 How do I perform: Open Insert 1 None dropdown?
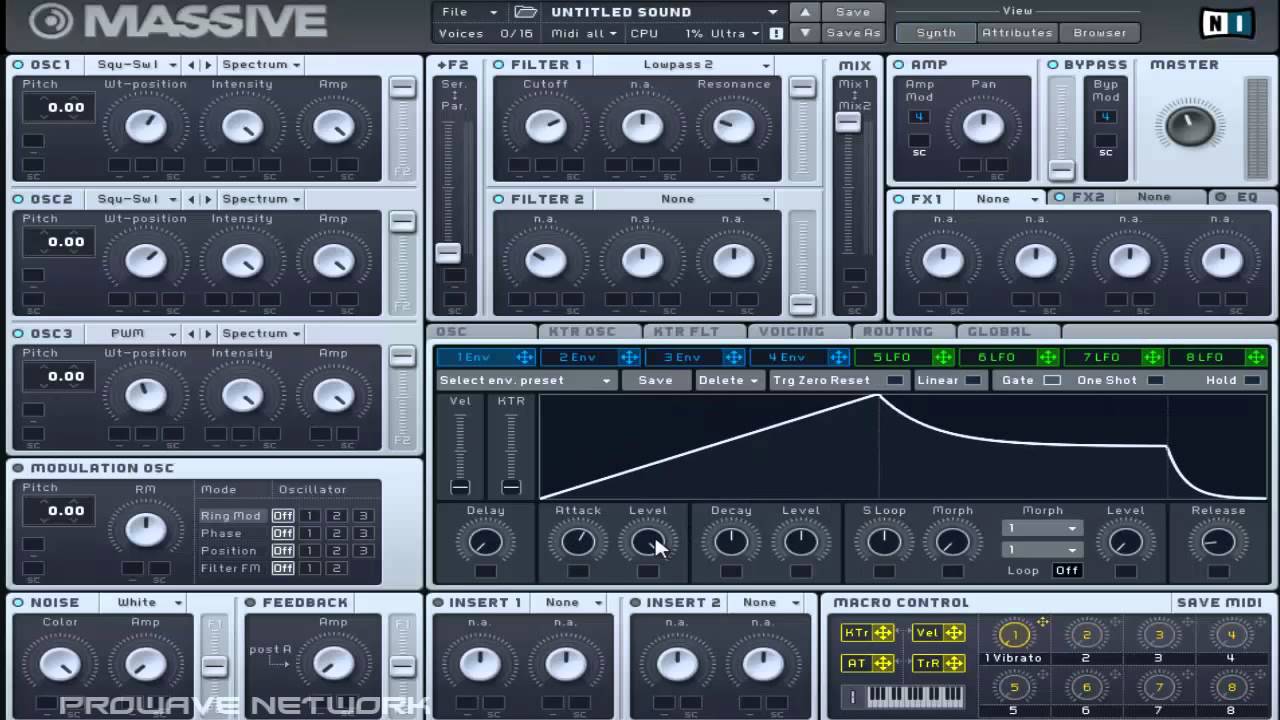pyautogui.click(x=570, y=602)
